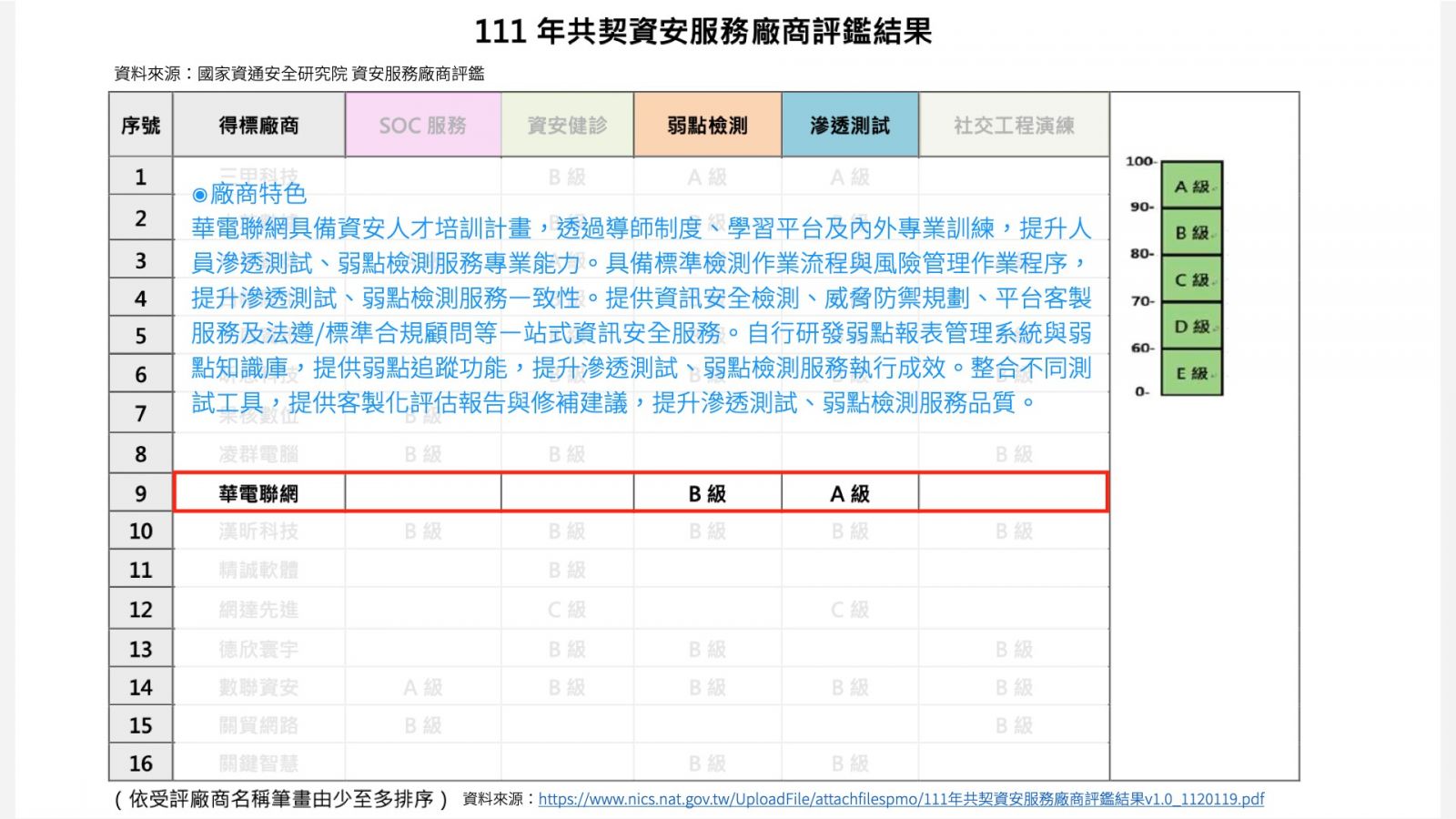The image size is (1456, 819).
Task: Click row number 10 in the 序號 column
Action: (141, 531)
